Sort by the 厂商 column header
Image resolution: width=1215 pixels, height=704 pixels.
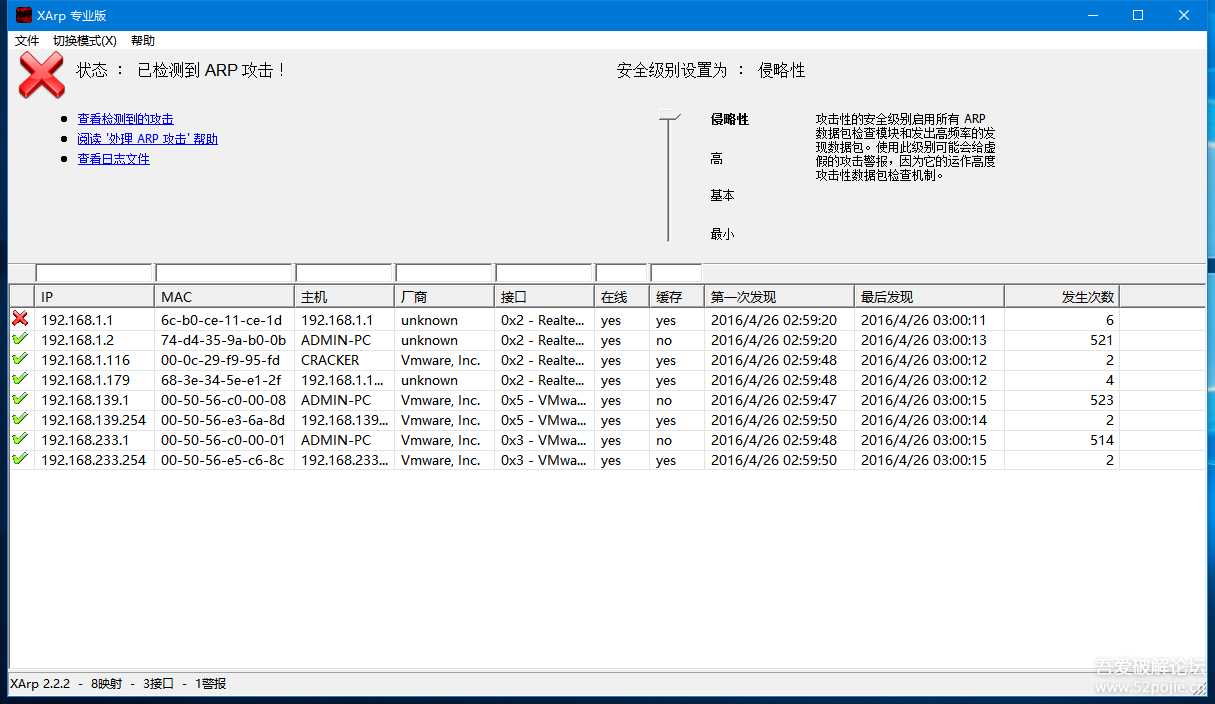tap(444, 297)
